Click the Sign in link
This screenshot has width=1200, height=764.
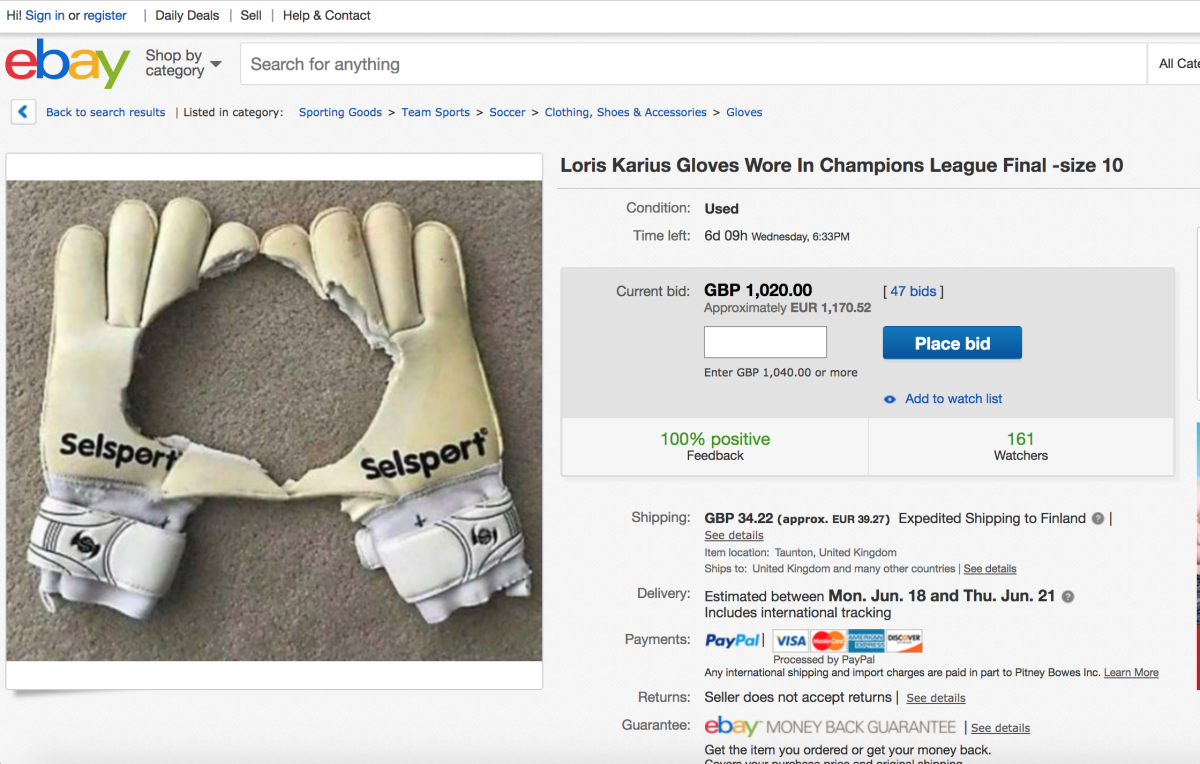(x=45, y=15)
